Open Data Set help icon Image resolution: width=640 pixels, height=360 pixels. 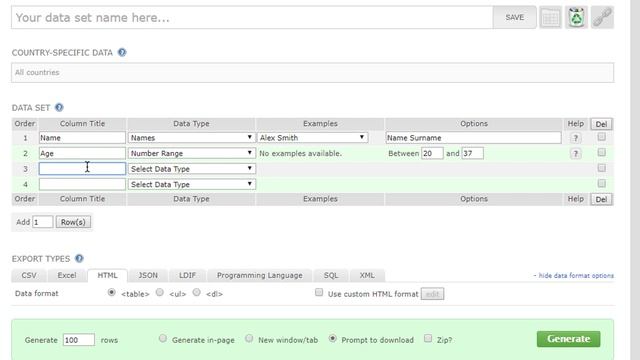point(59,107)
